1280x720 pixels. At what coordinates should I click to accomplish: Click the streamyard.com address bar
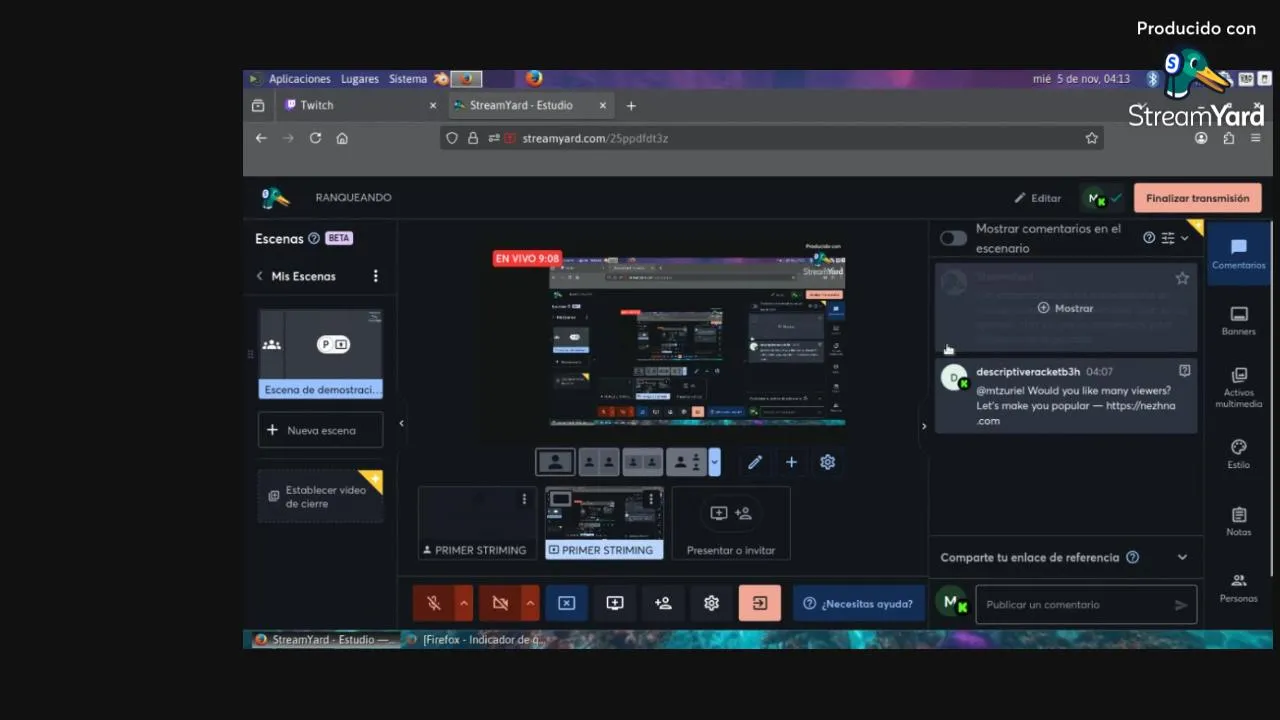(770, 138)
